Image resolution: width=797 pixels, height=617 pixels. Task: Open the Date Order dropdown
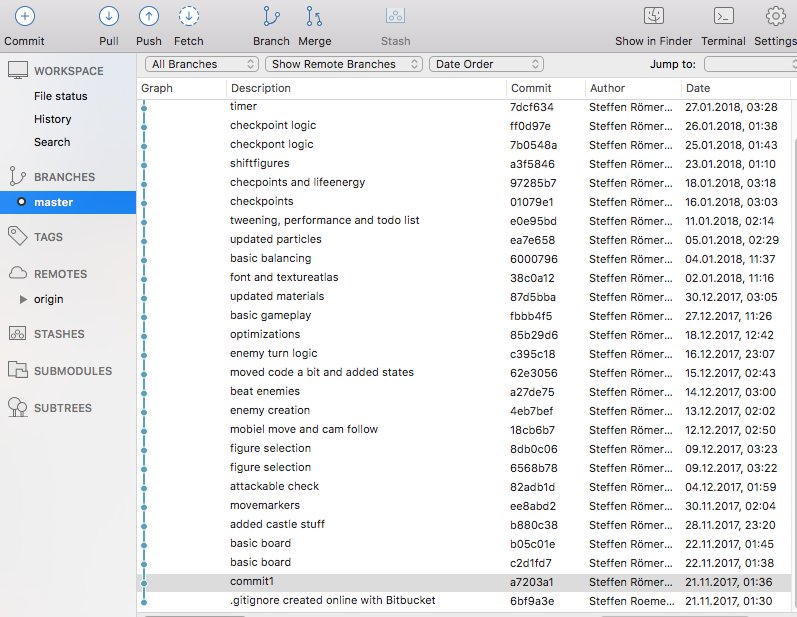point(486,64)
